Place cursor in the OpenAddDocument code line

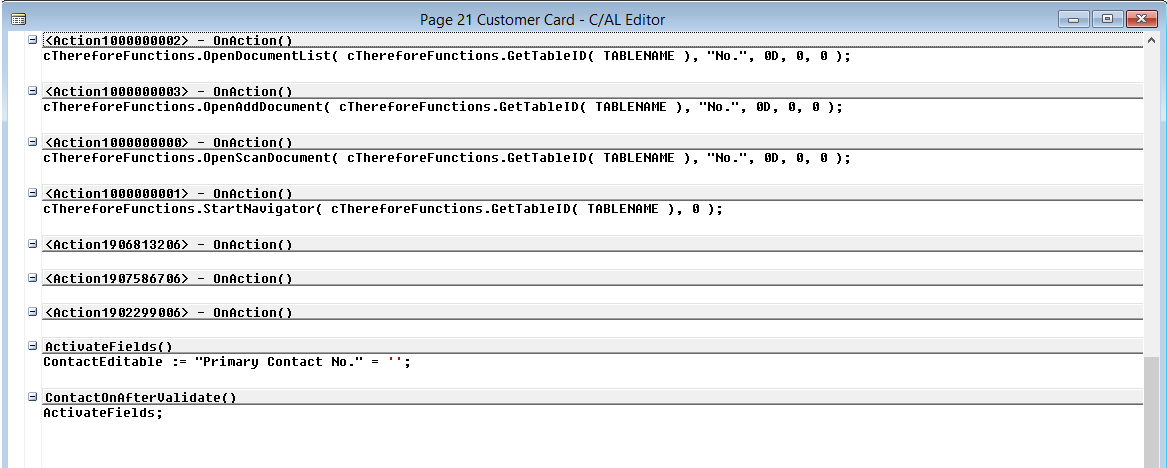pos(442,107)
